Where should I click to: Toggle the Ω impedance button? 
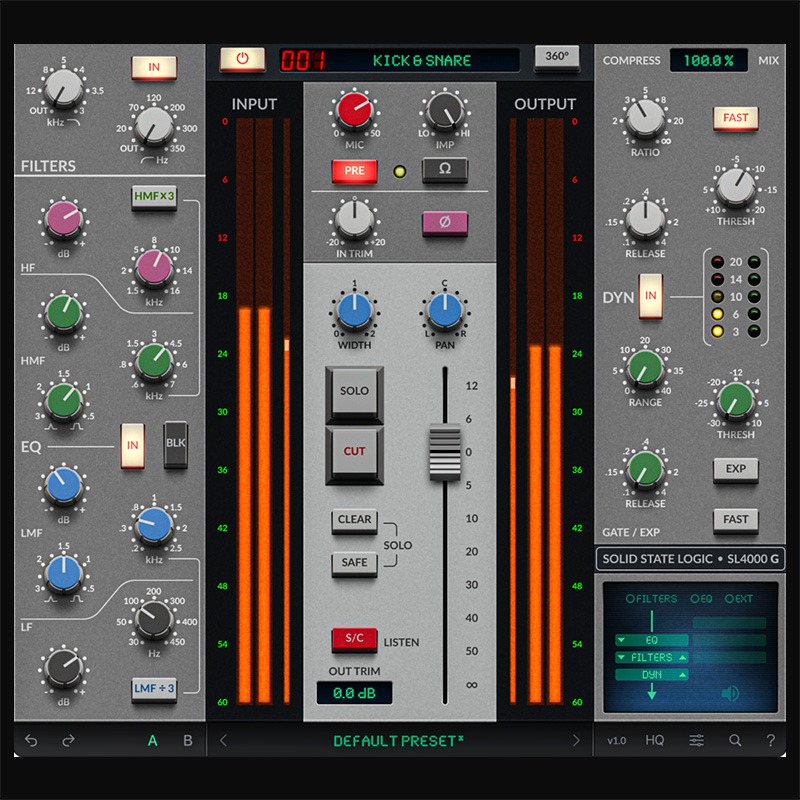tap(444, 169)
